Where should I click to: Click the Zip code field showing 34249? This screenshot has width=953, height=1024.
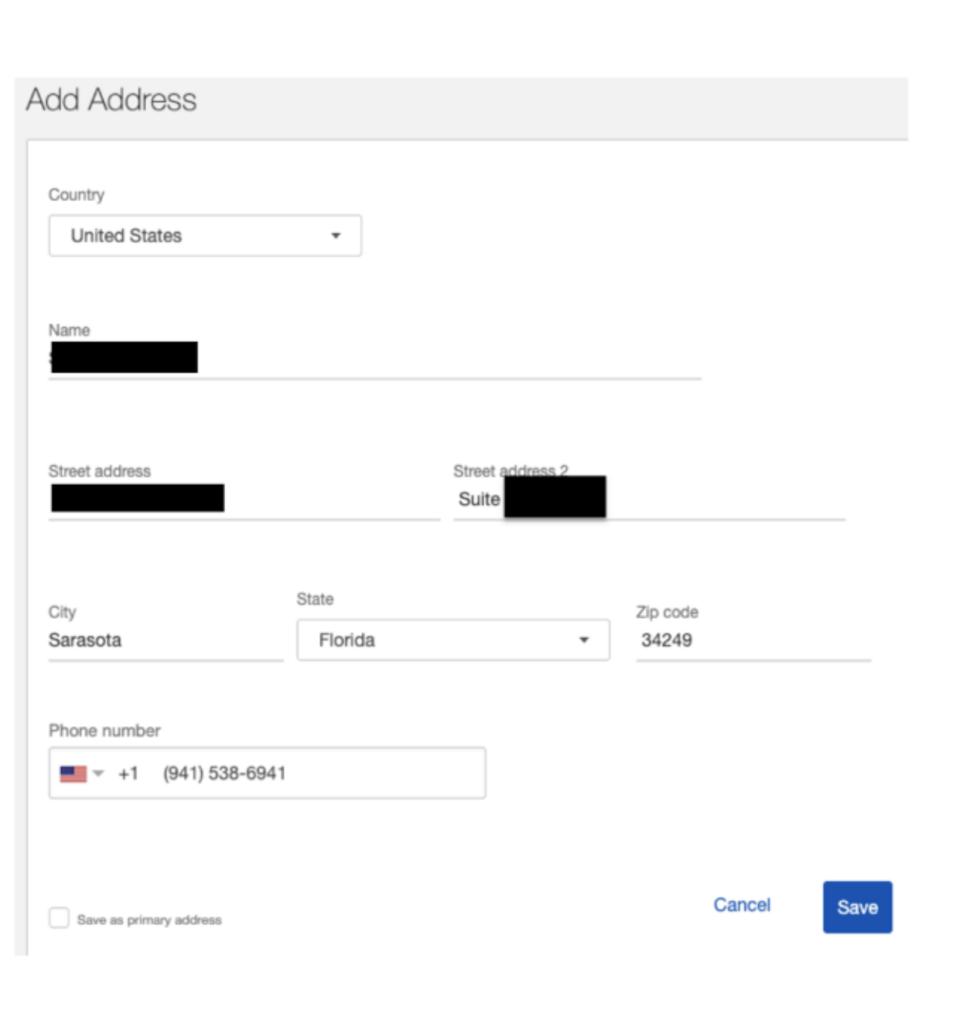click(750, 640)
